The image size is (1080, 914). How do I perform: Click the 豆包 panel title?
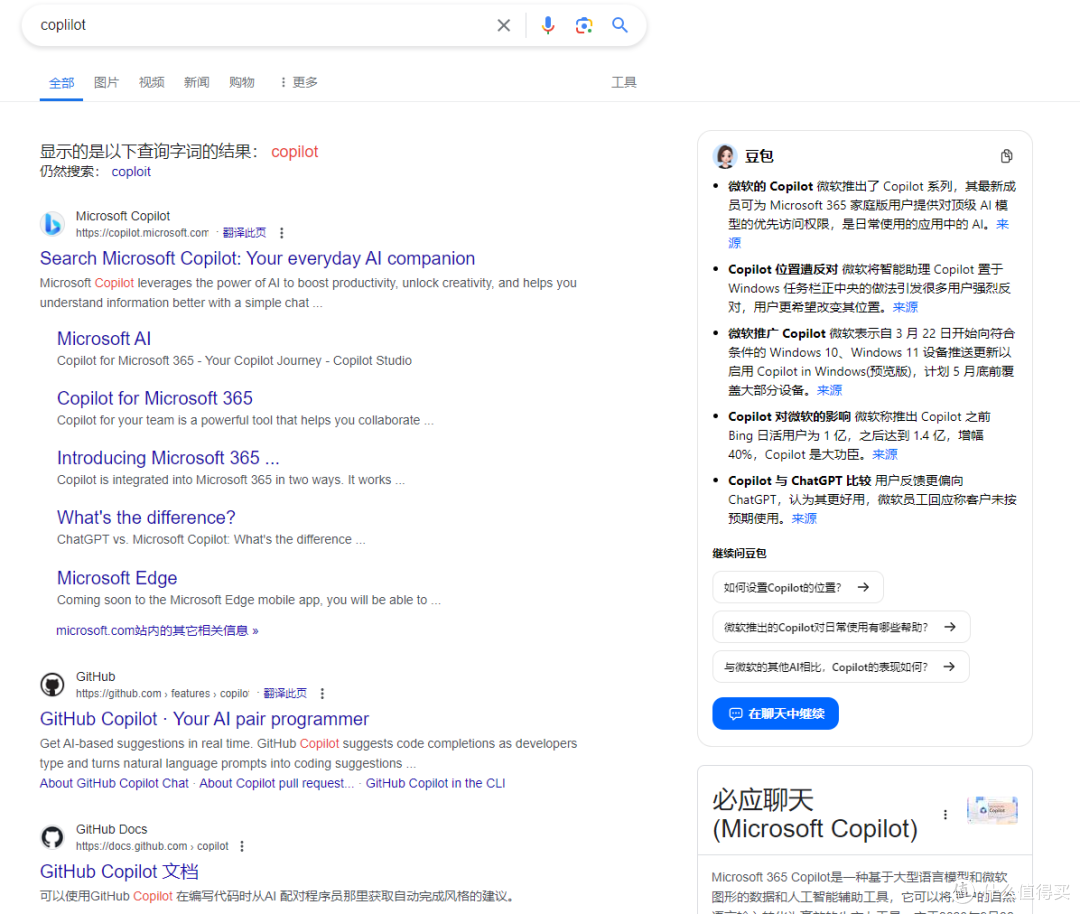coord(759,156)
